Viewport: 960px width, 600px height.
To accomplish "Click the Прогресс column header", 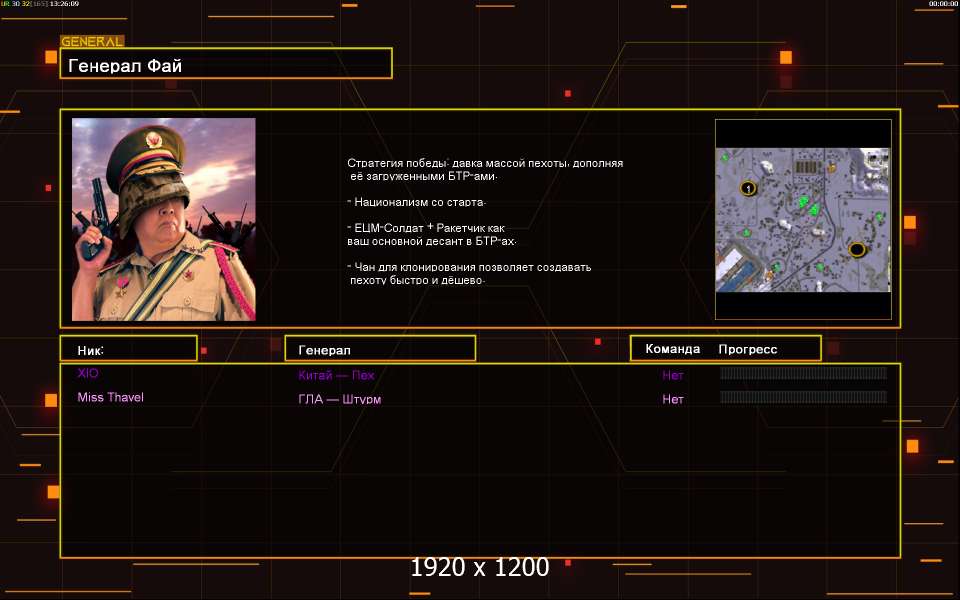I will tap(748, 349).
